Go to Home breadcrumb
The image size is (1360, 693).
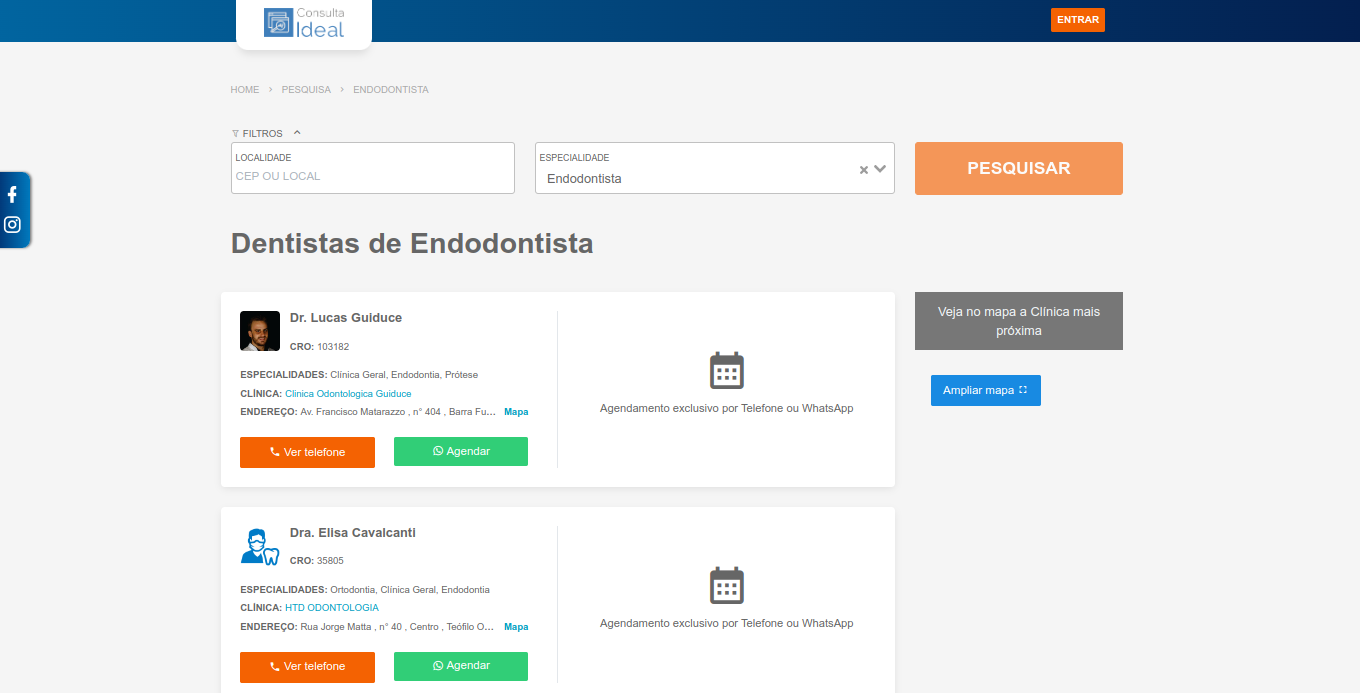coord(245,90)
